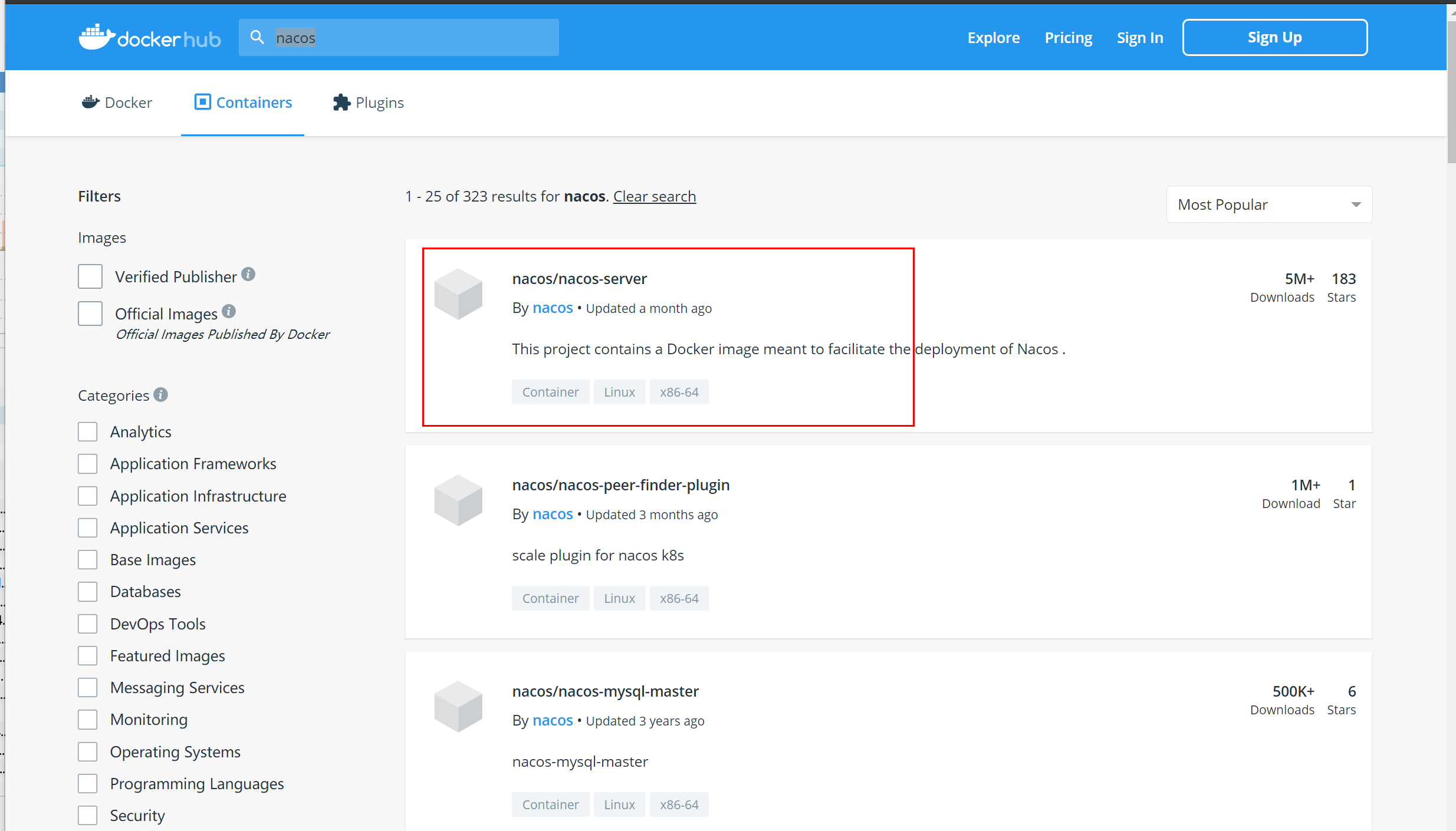Open the nacos publisher profile link
This screenshot has height=831, width=1456.
[x=552, y=308]
